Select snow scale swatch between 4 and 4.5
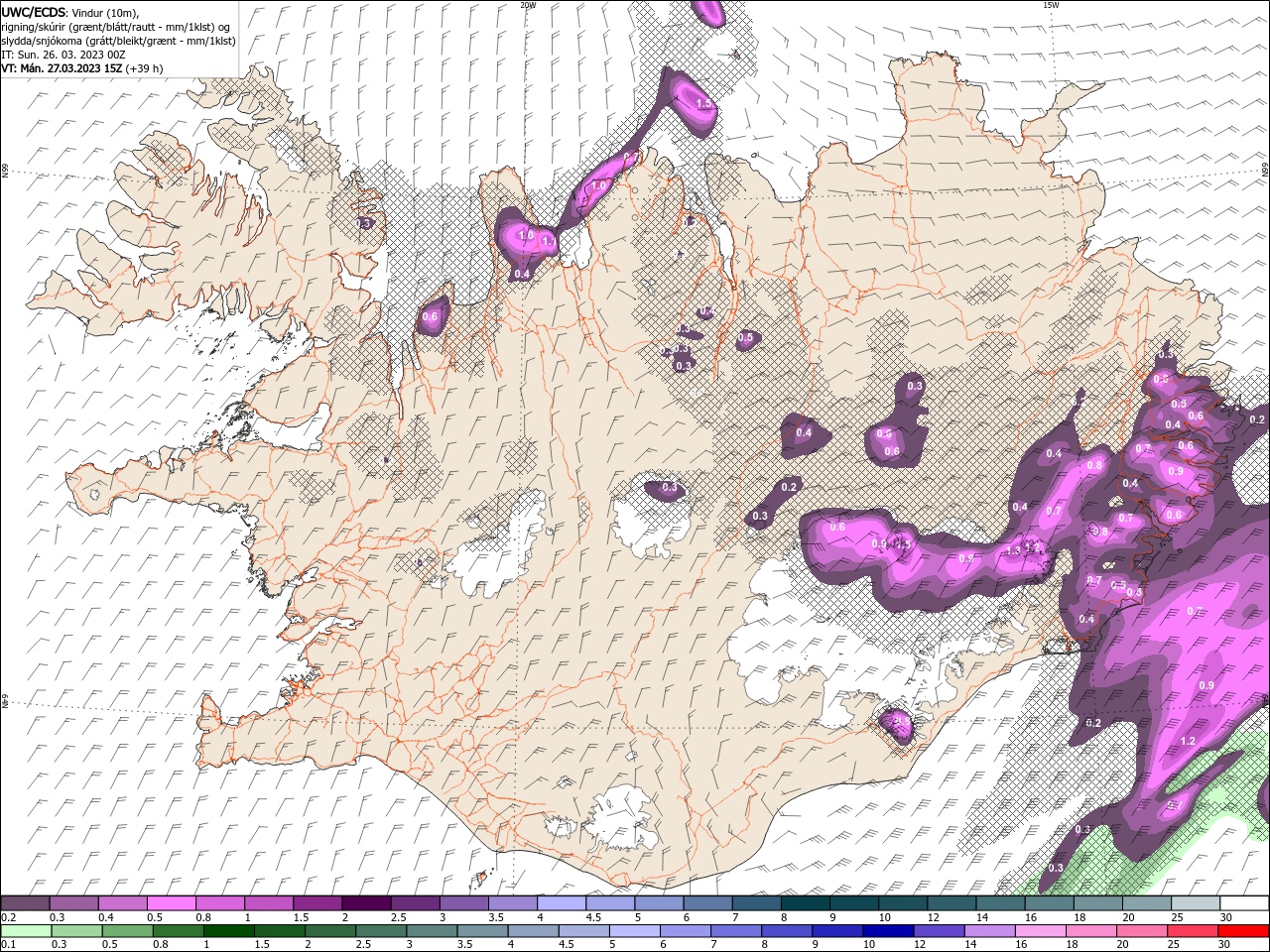 (561, 903)
